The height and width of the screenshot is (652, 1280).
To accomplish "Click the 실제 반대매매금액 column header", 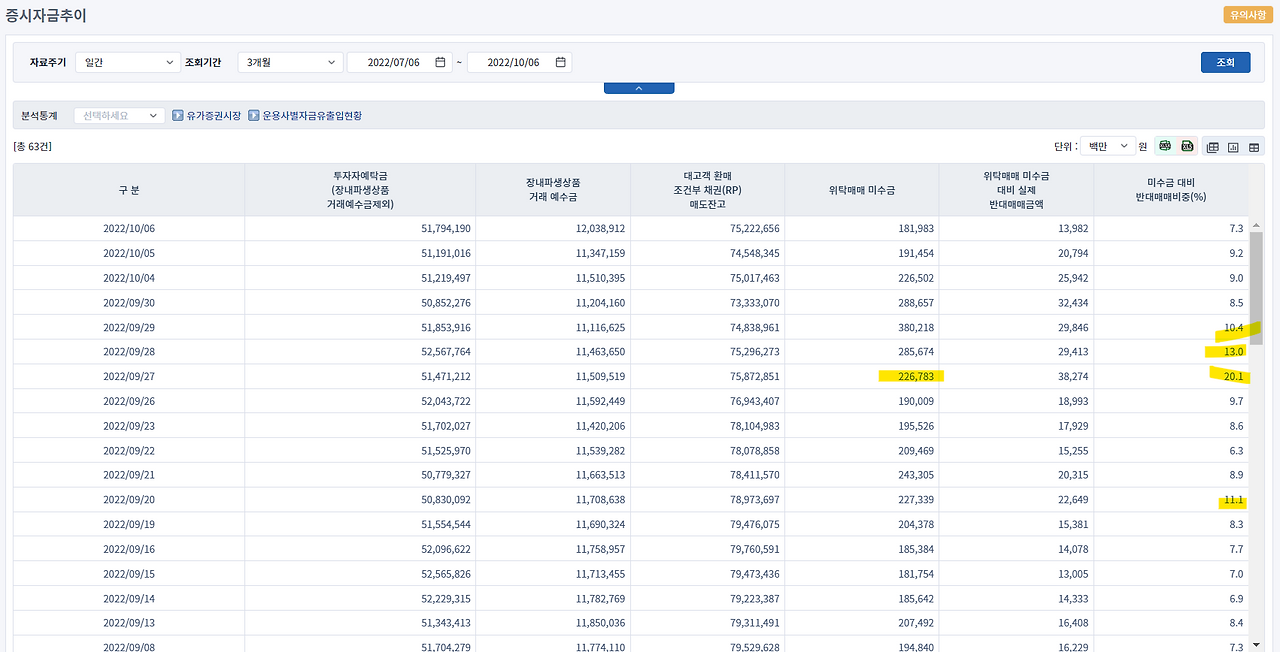I will (x=1016, y=190).
